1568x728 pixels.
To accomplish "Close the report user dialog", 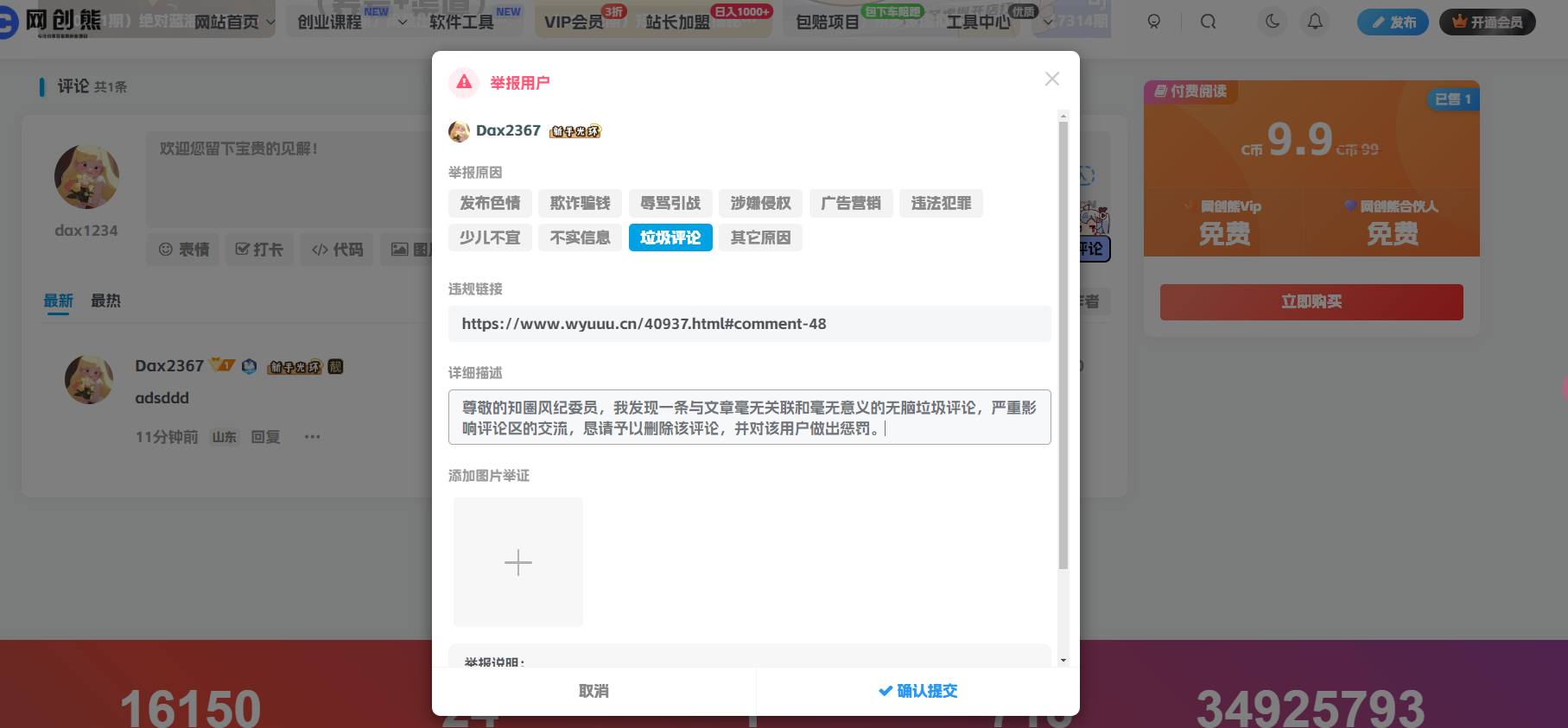I will click(x=1051, y=79).
